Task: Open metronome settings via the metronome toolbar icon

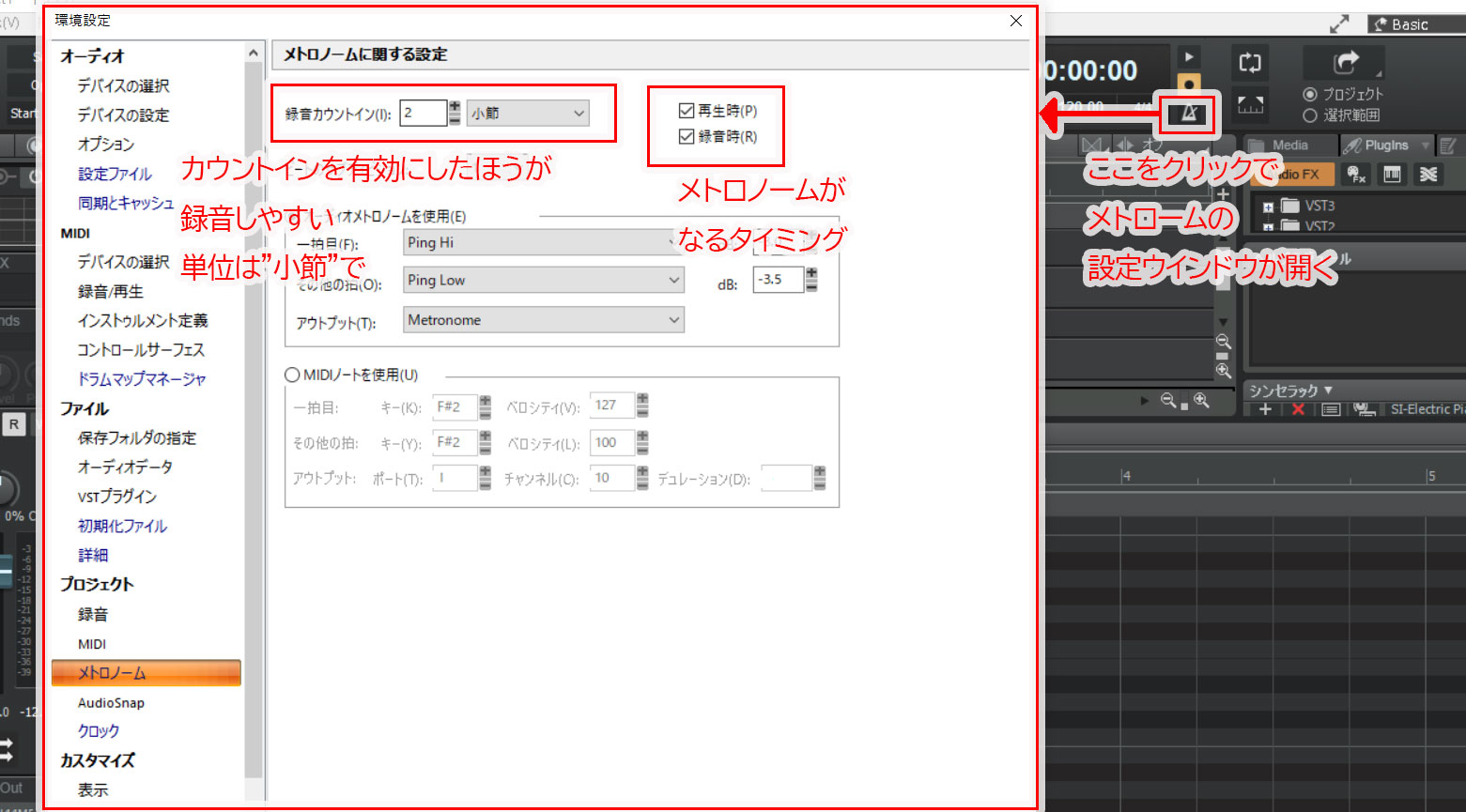Action: coord(1188,114)
